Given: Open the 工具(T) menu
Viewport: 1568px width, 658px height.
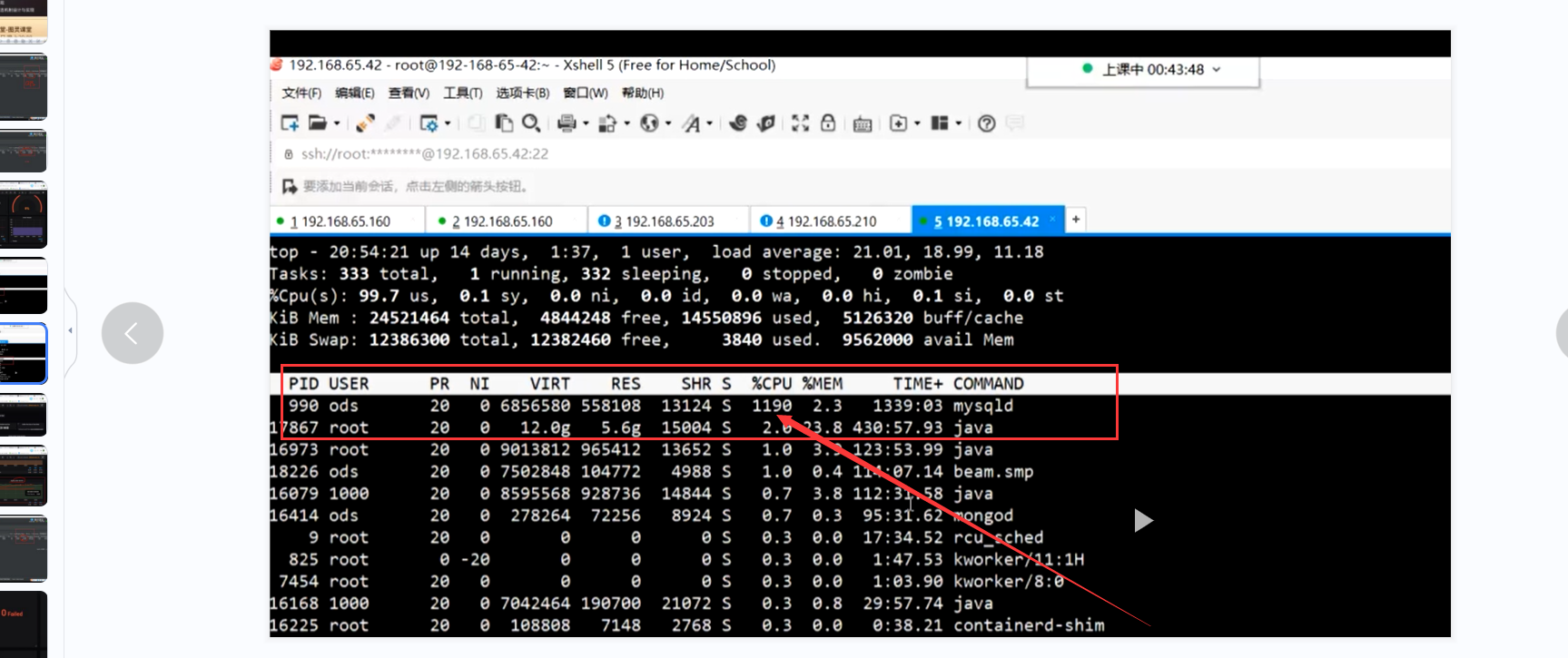Looking at the screenshot, I should 462,93.
